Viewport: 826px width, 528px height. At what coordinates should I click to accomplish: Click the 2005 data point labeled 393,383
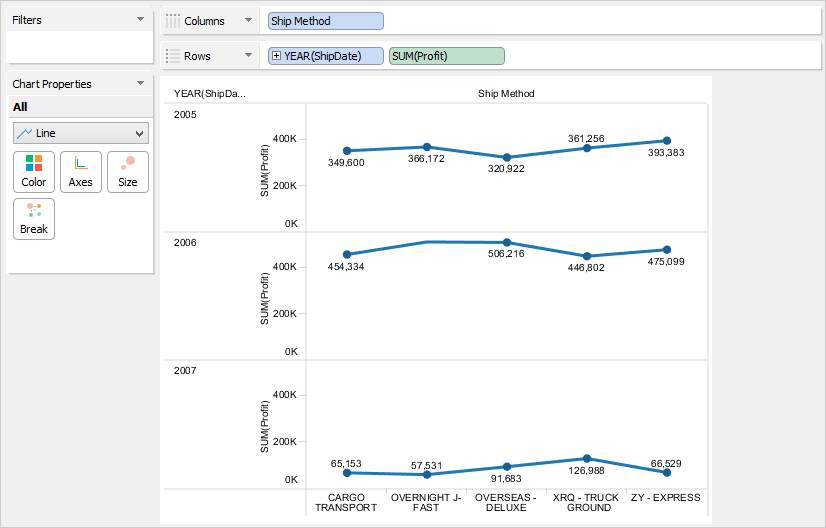(667, 141)
